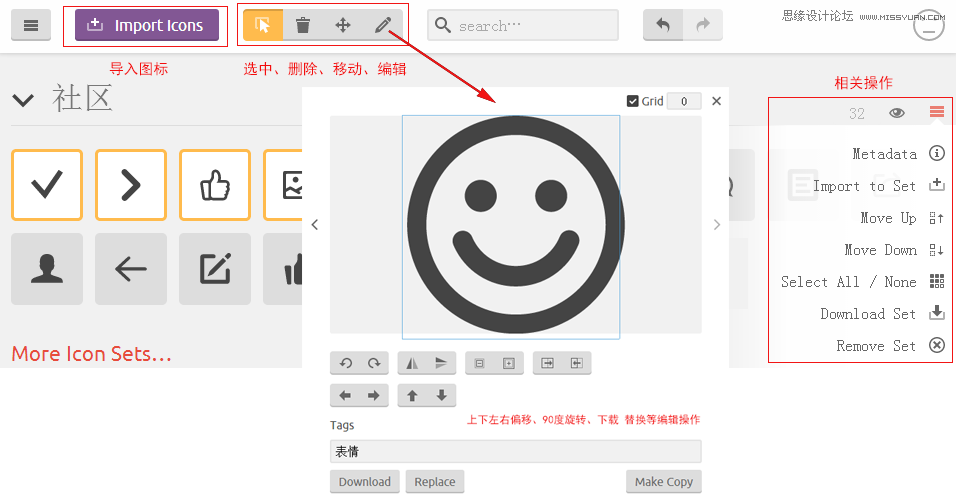Toggle the Grid checkbox

(x=633, y=101)
